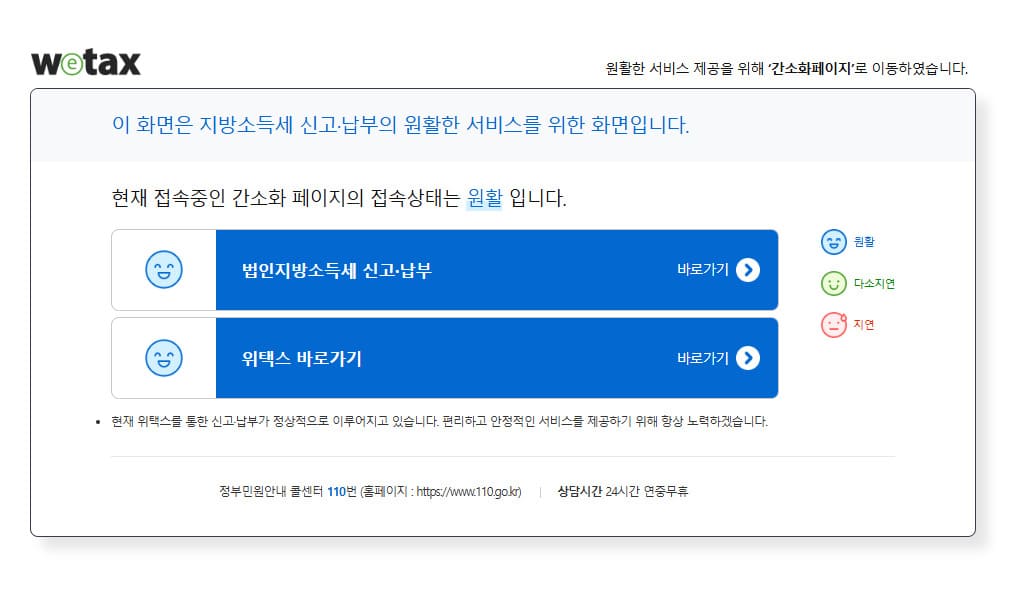The width and height of the screenshot is (1011, 595).
Task: Click the arrow icon on 법인지방소득세 바로가기
Action: 748,270
